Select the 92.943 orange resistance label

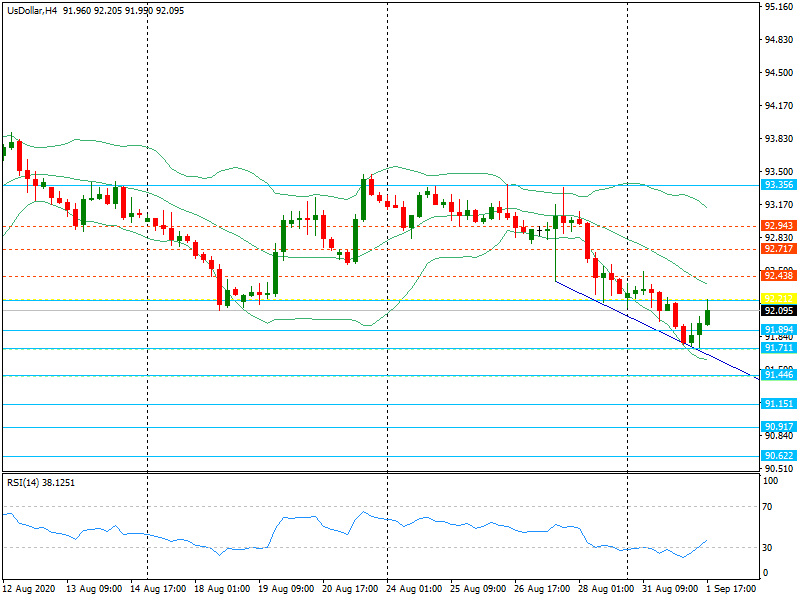[778, 226]
